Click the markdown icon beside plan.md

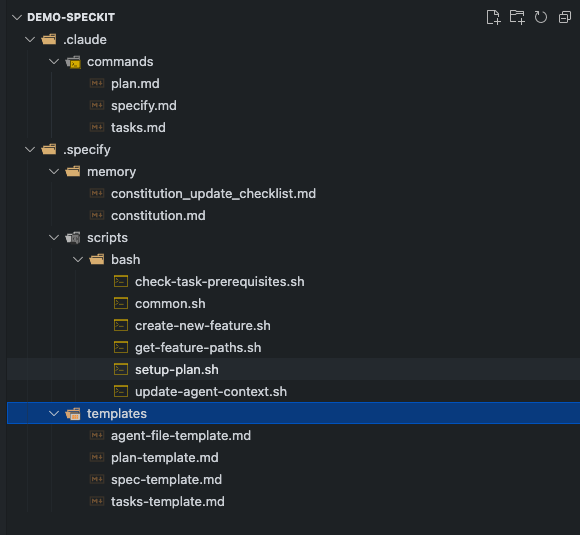click(97, 83)
